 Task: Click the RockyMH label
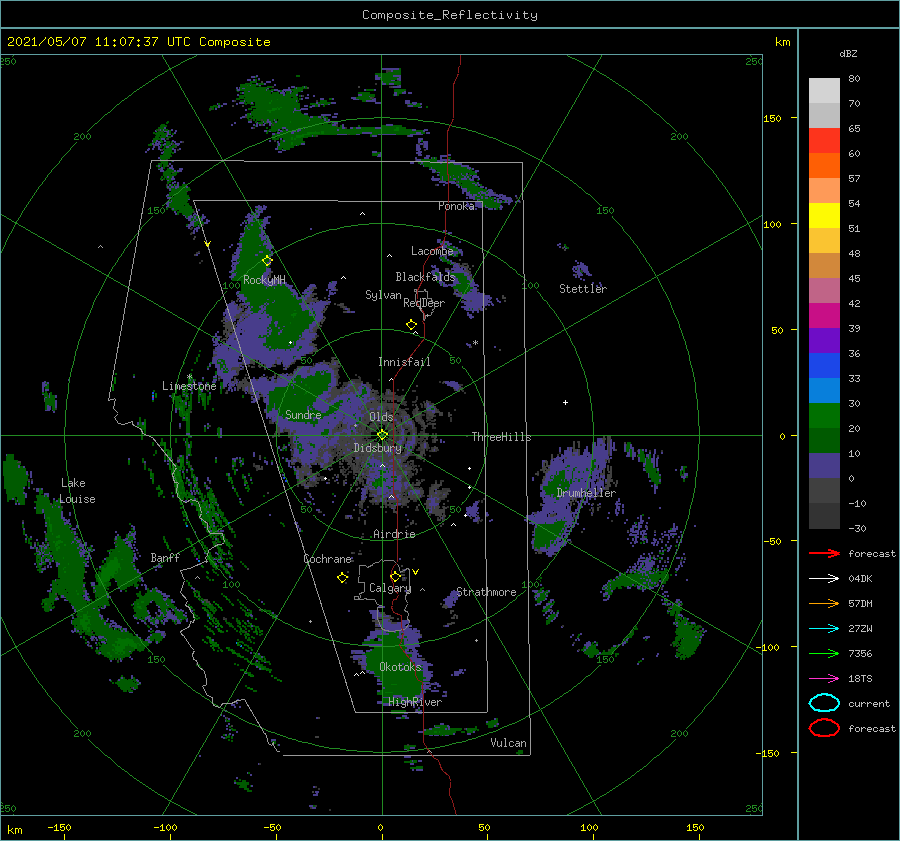point(264,280)
